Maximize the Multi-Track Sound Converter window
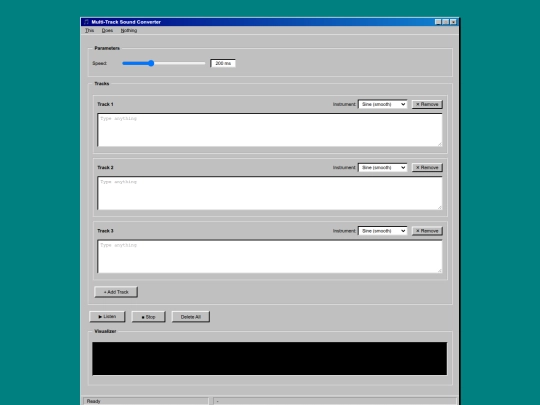Screen dimensions: 540x405 coord(446,22)
